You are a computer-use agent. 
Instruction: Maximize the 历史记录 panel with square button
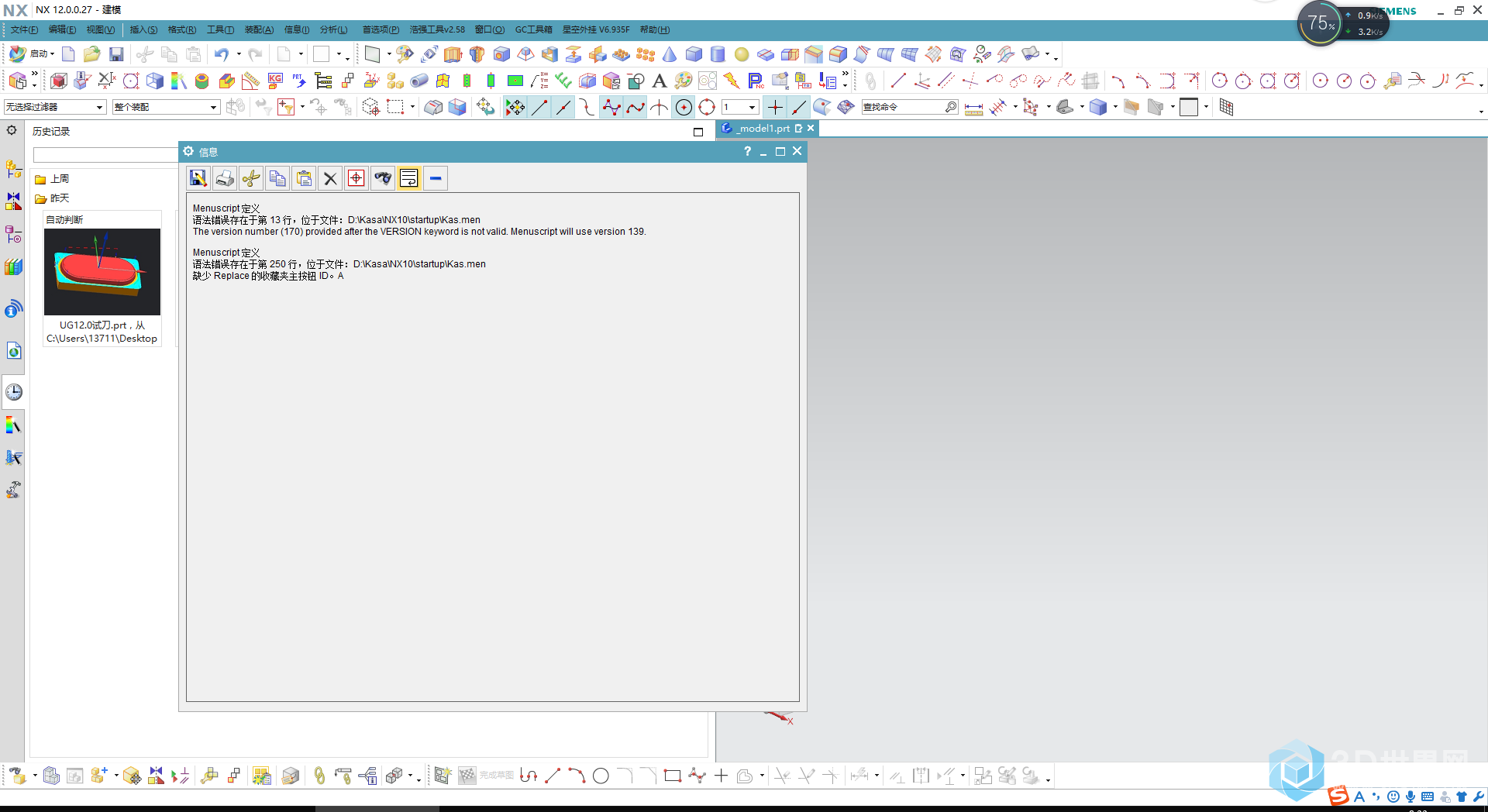pos(698,132)
